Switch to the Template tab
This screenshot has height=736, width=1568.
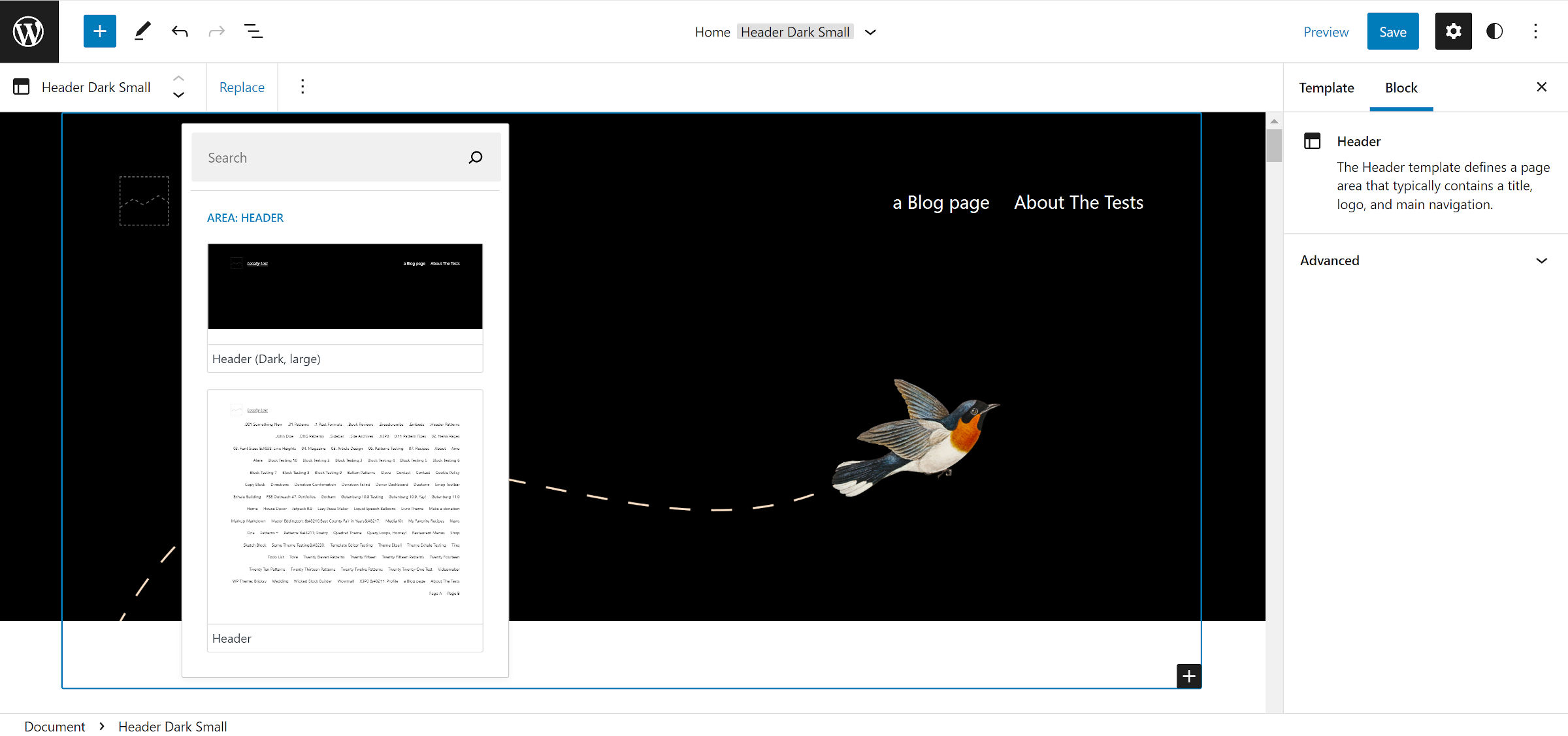tap(1326, 88)
